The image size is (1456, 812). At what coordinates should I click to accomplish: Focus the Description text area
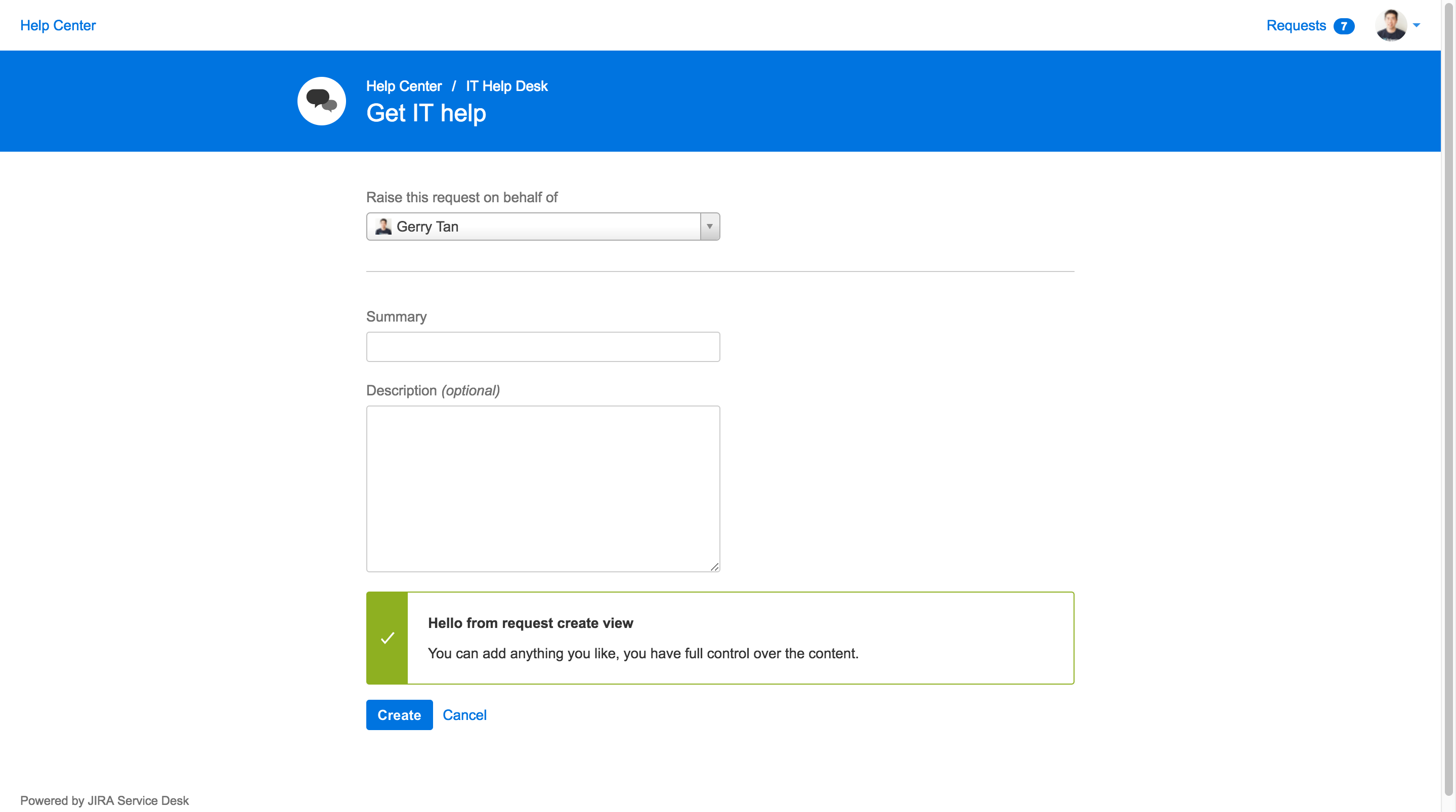point(543,489)
